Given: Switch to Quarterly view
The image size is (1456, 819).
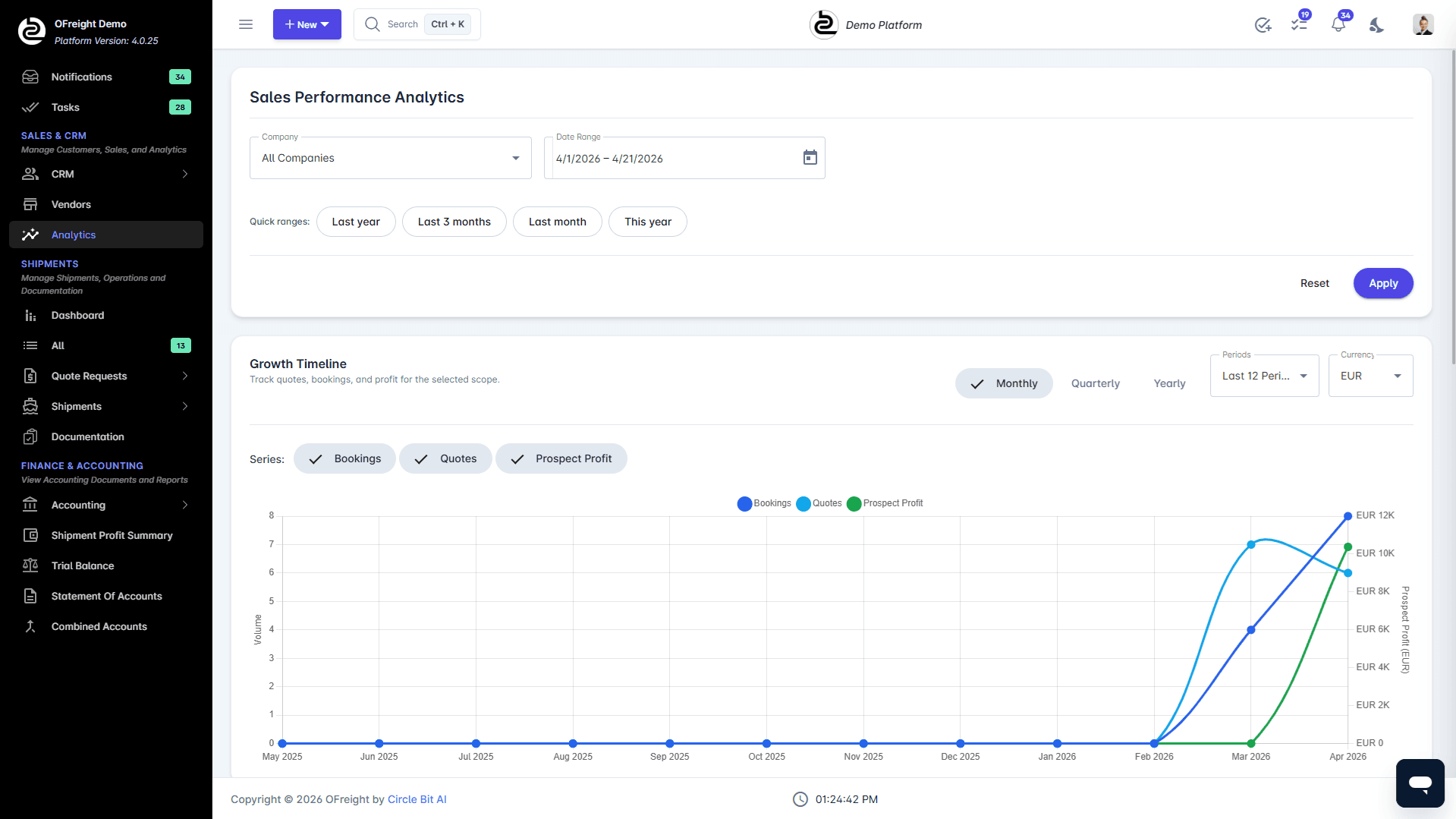Looking at the screenshot, I should [1095, 383].
